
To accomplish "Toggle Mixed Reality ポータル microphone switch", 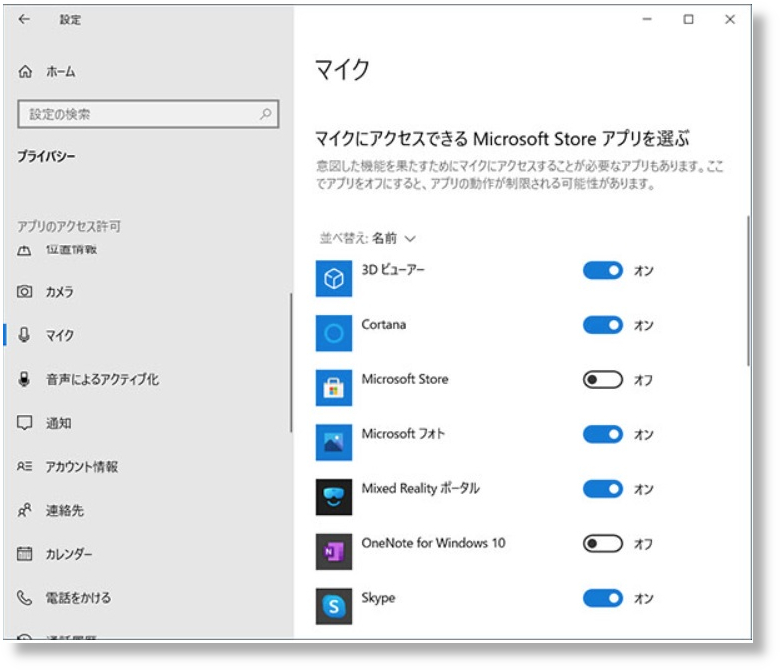I will pos(603,489).
